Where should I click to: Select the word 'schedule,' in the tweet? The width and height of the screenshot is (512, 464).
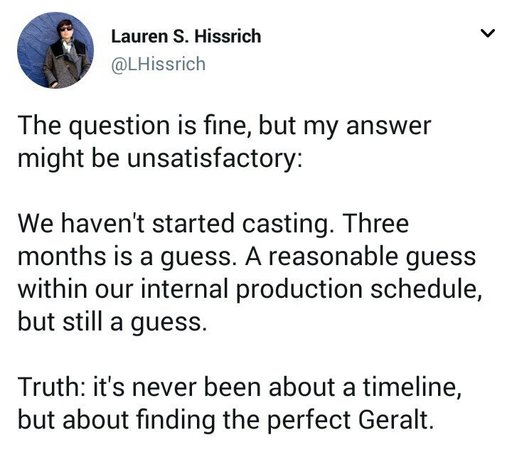426,289
